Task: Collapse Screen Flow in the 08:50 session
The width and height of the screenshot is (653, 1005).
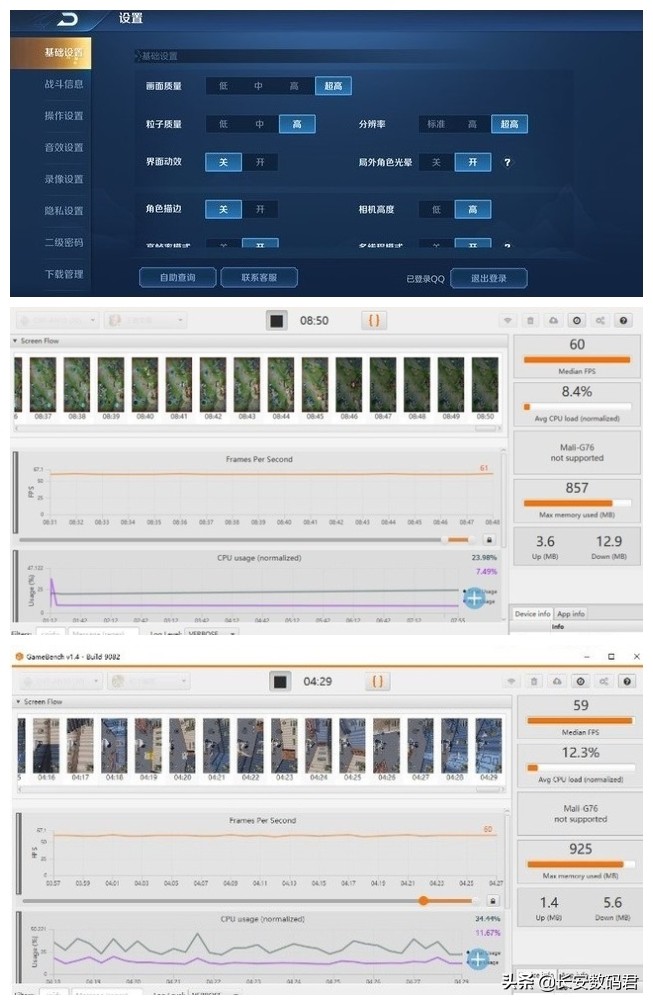Action: 15,341
